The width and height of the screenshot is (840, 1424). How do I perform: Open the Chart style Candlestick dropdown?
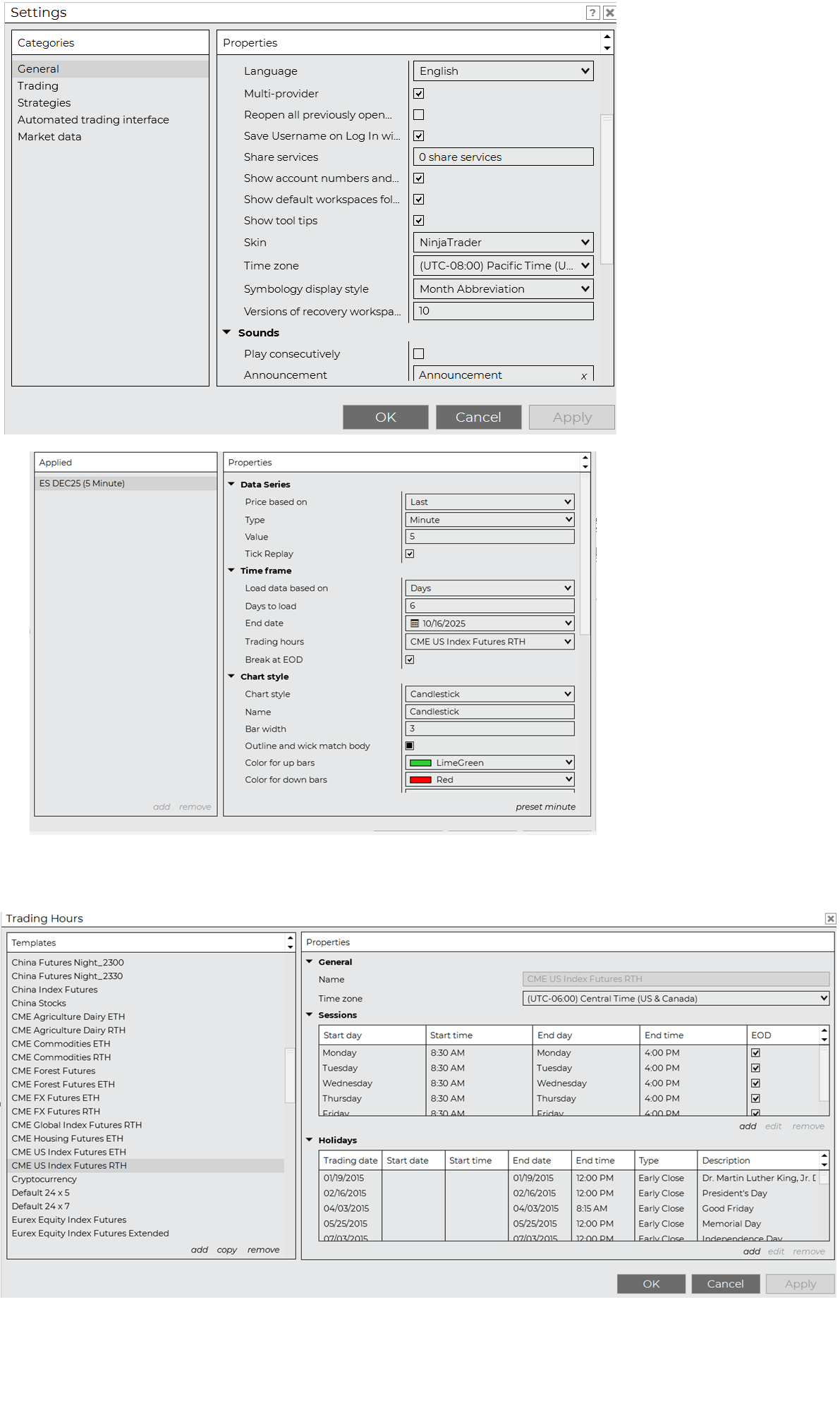tap(489, 694)
